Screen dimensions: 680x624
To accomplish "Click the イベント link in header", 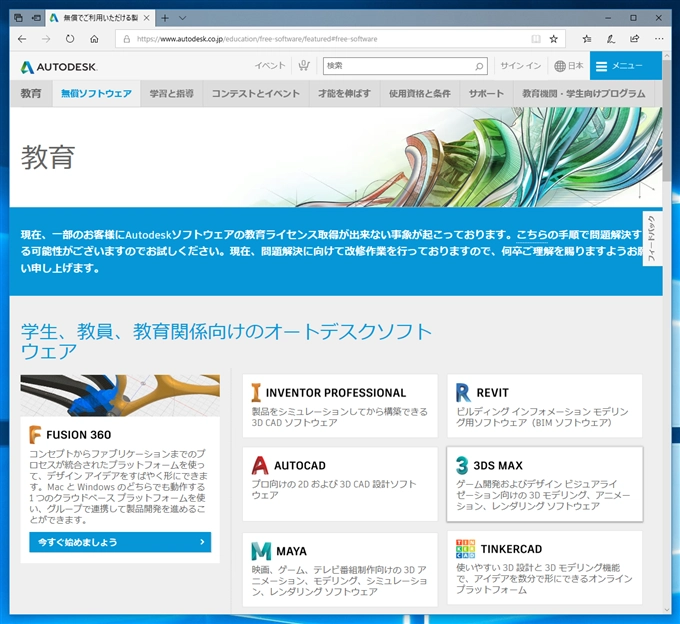I will point(270,66).
